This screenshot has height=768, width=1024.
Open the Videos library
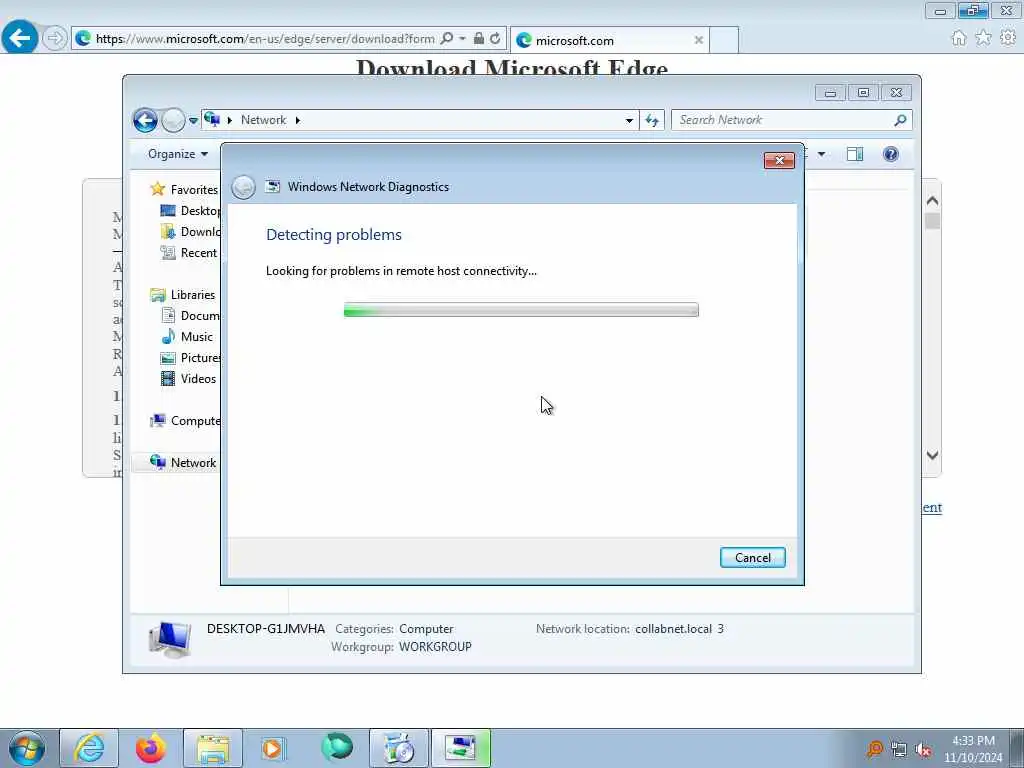(188, 379)
